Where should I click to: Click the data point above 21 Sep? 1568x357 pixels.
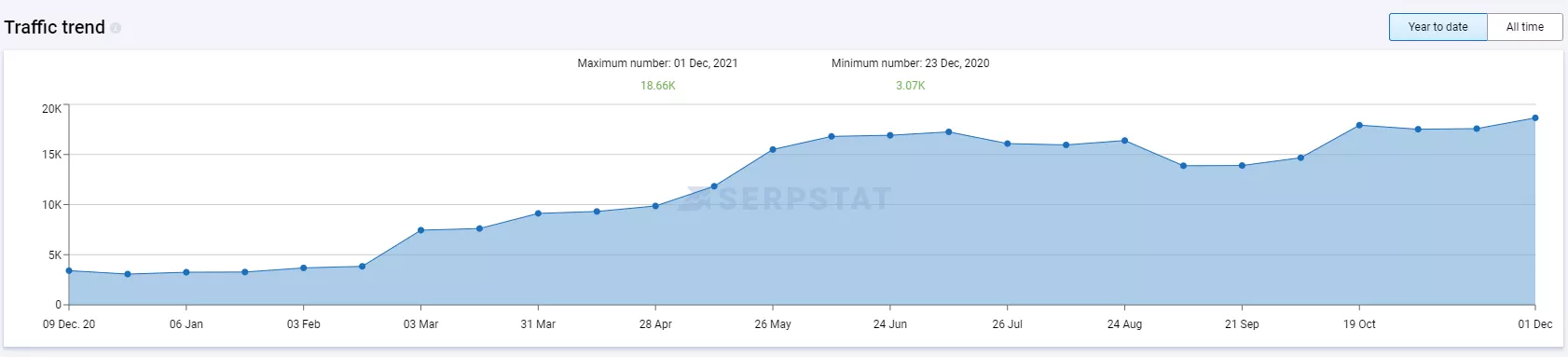click(x=1242, y=166)
